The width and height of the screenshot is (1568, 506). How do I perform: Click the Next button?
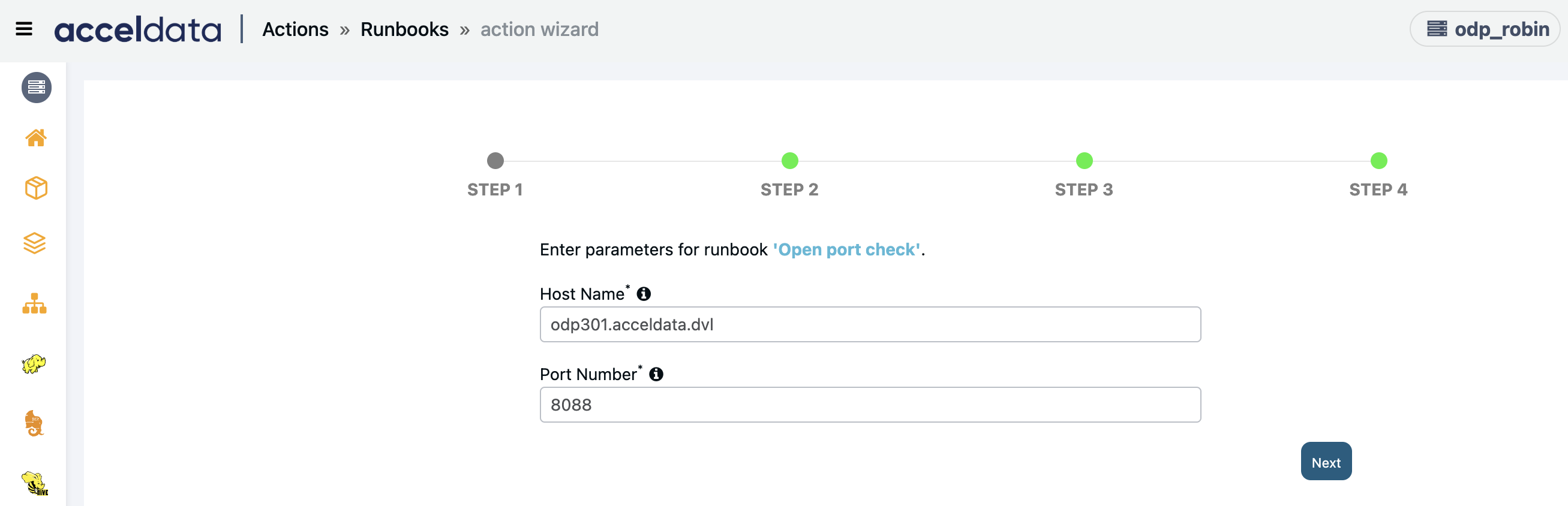click(1326, 461)
